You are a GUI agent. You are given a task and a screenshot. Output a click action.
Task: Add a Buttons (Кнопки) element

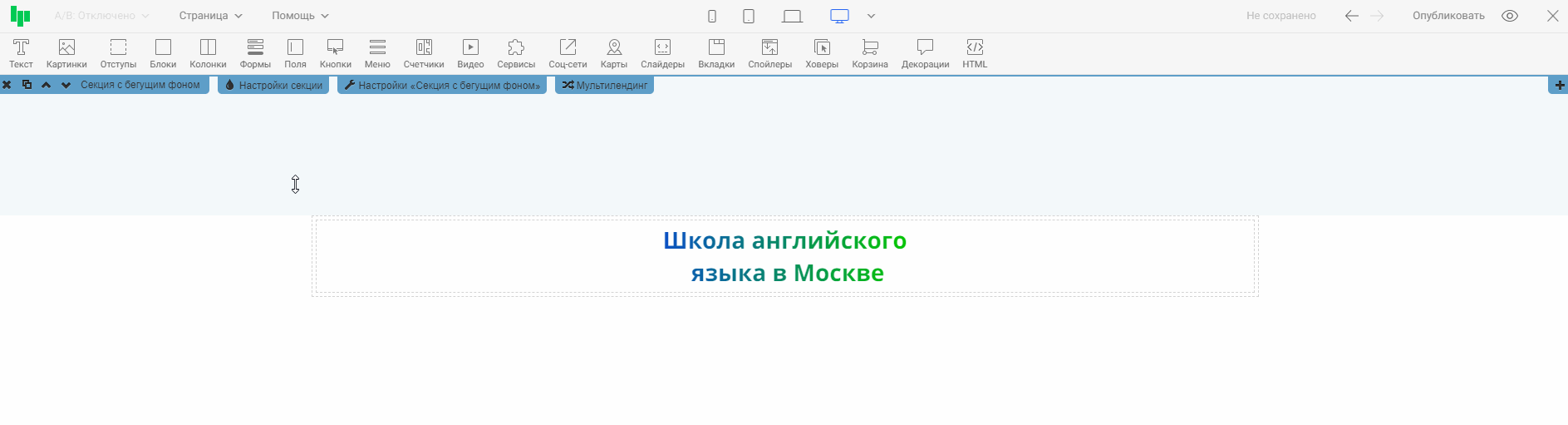[335, 53]
